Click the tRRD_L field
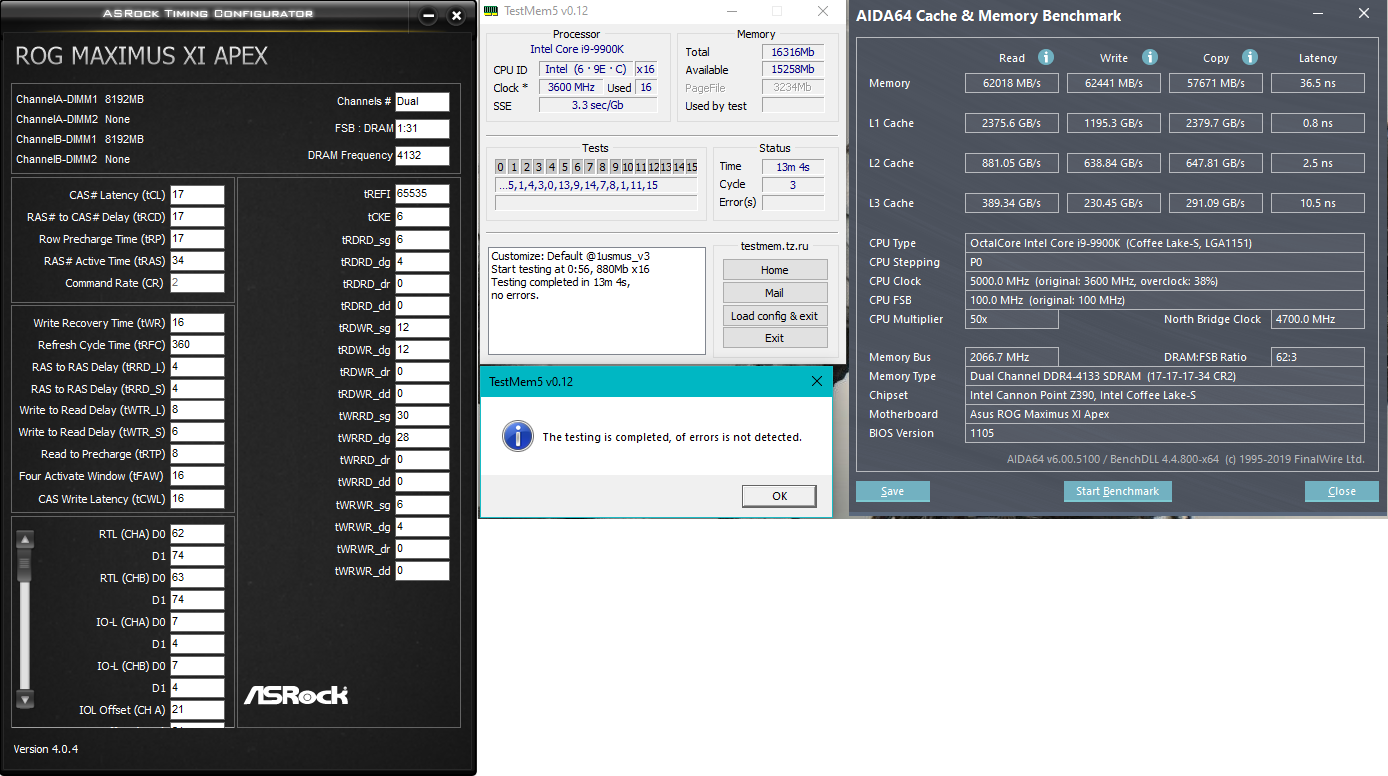 click(197, 366)
